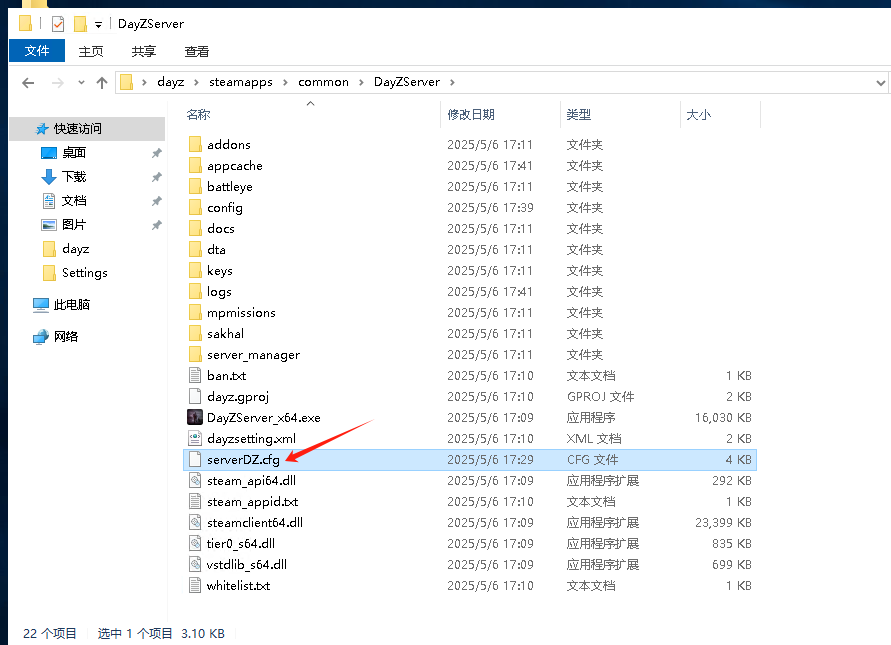Select the 16,030 KB size cell
The width and height of the screenshot is (891, 645).
pyautogui.click(x=723, y=418)
